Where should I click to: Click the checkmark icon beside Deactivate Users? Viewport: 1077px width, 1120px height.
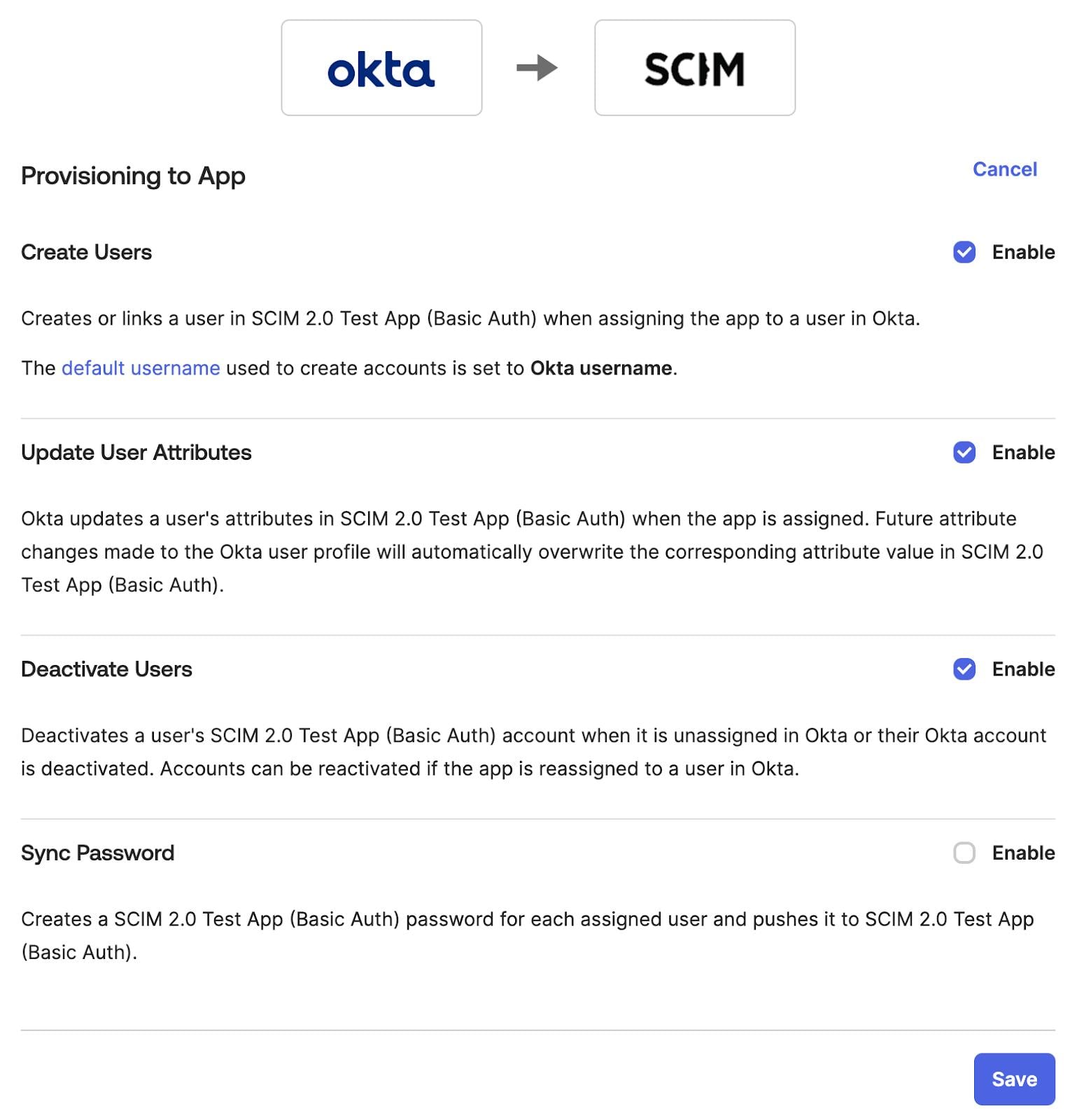click(x=965, y=669)
